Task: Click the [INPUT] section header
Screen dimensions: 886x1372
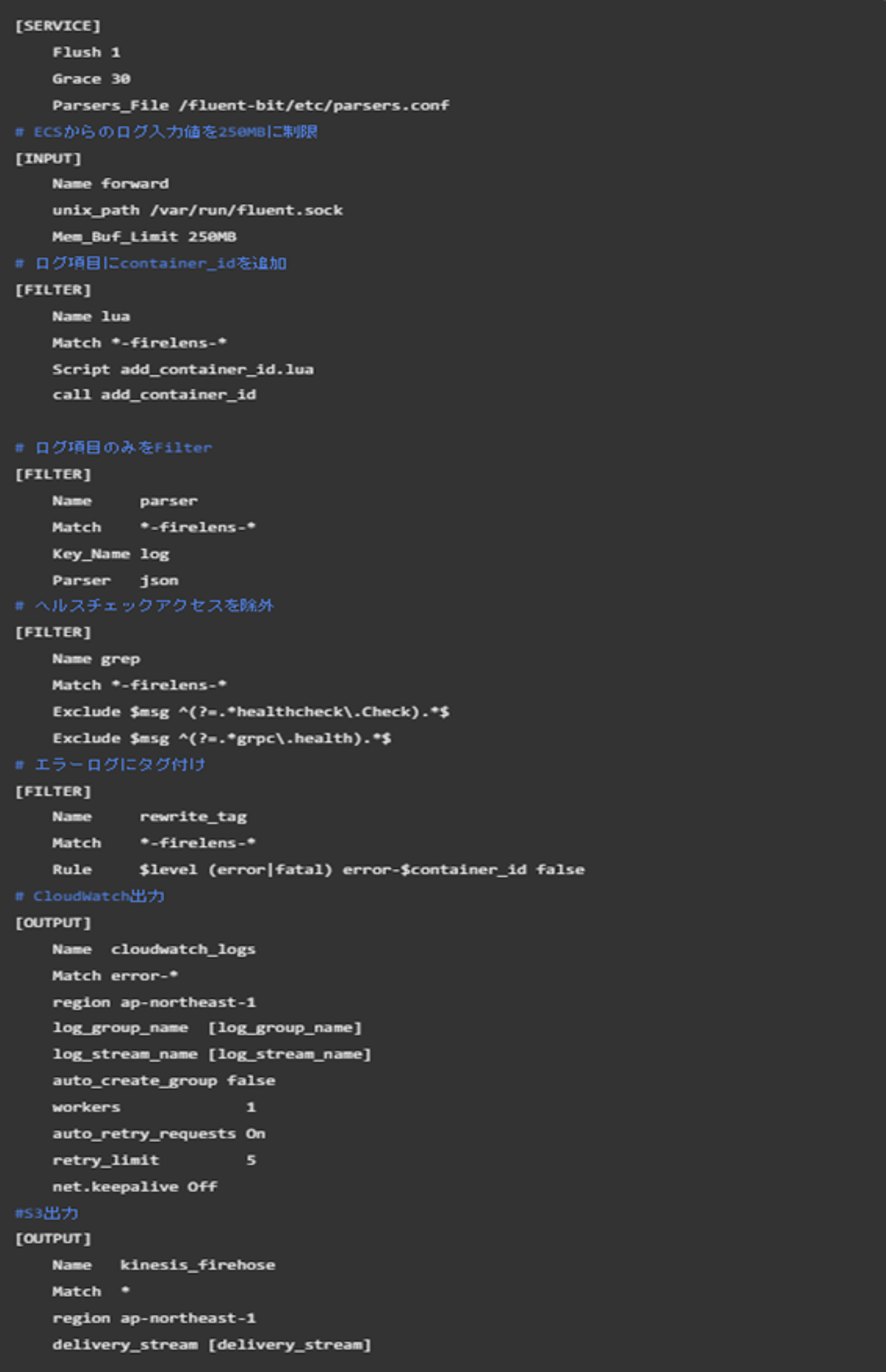Action: point(49,159)
